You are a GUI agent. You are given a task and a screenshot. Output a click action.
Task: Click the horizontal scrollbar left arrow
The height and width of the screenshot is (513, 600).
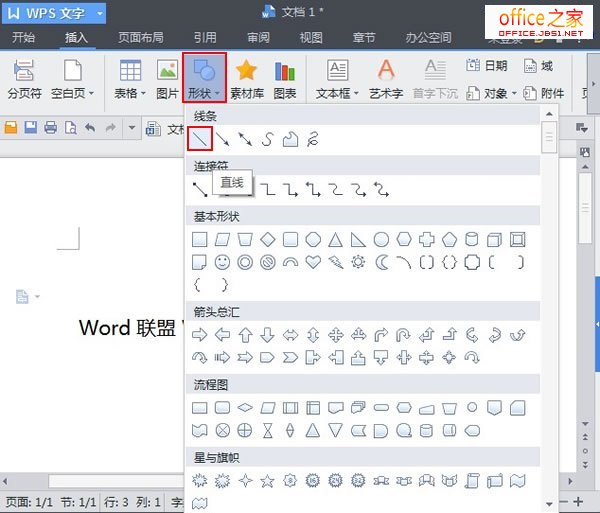coord(5,481)
